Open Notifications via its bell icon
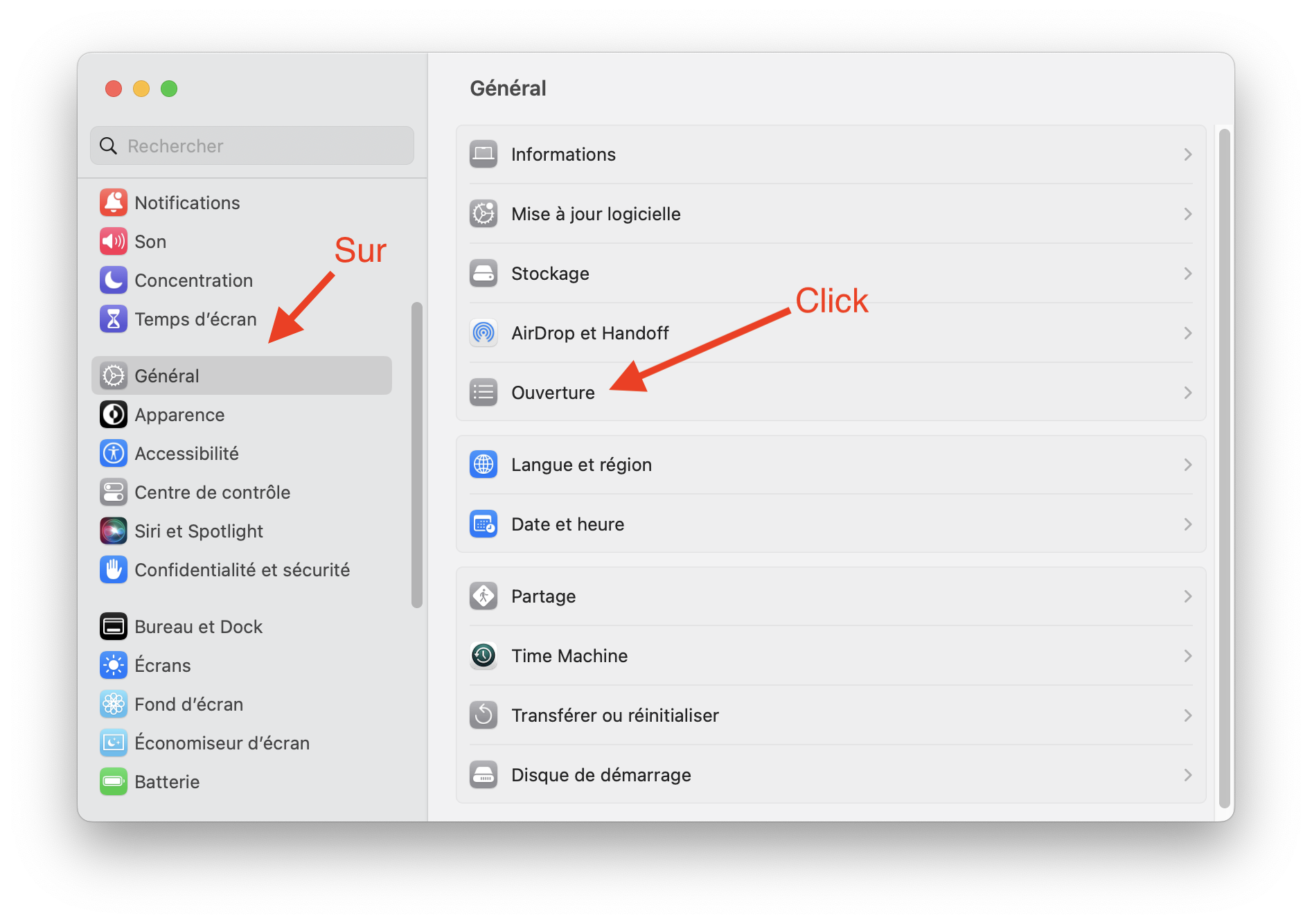The height and width of the screenshot is (924, 1312). point(114,202)
